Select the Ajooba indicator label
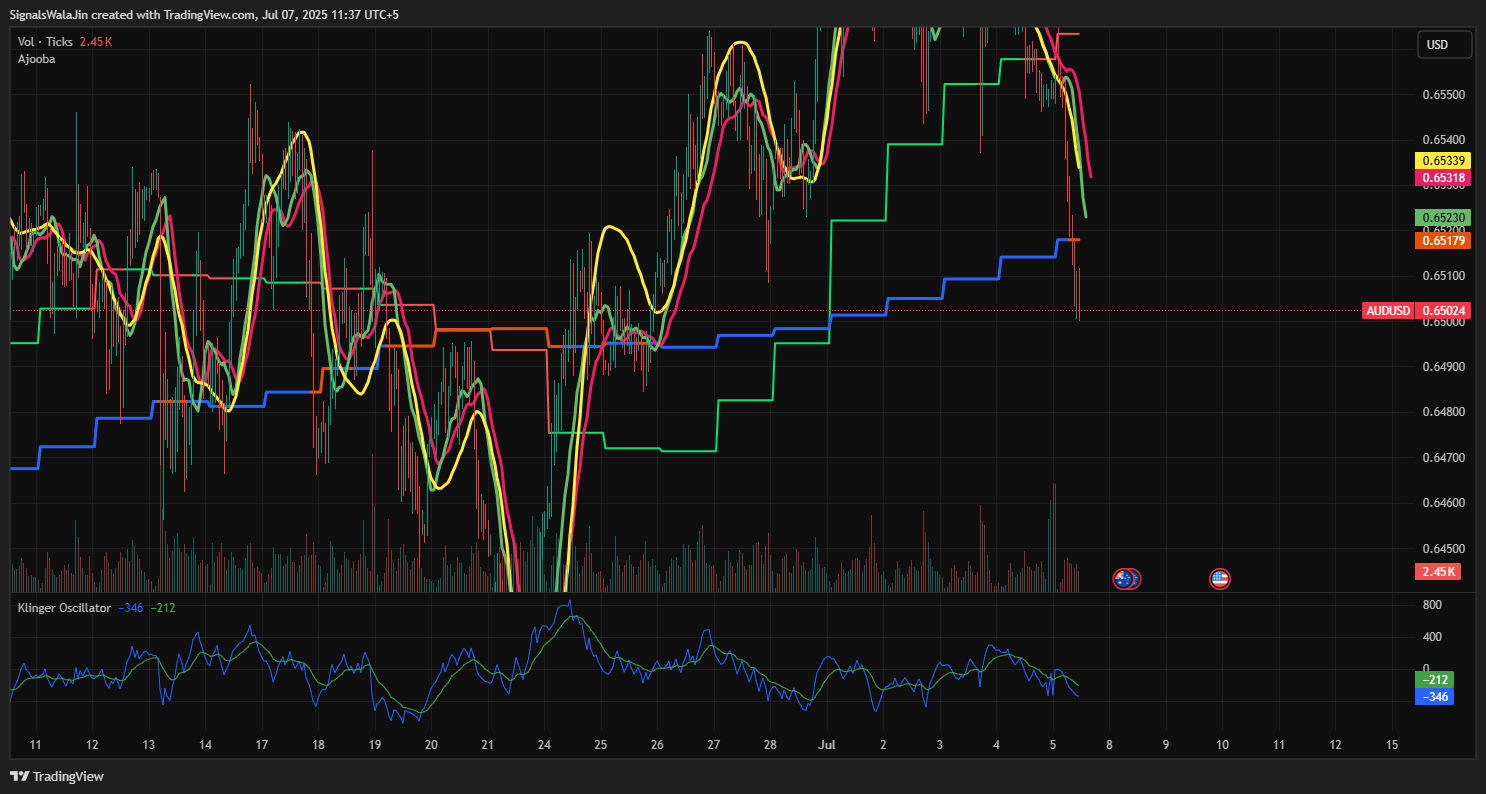The height and width of the screenshot is (794, 1486). click(36, 59)
